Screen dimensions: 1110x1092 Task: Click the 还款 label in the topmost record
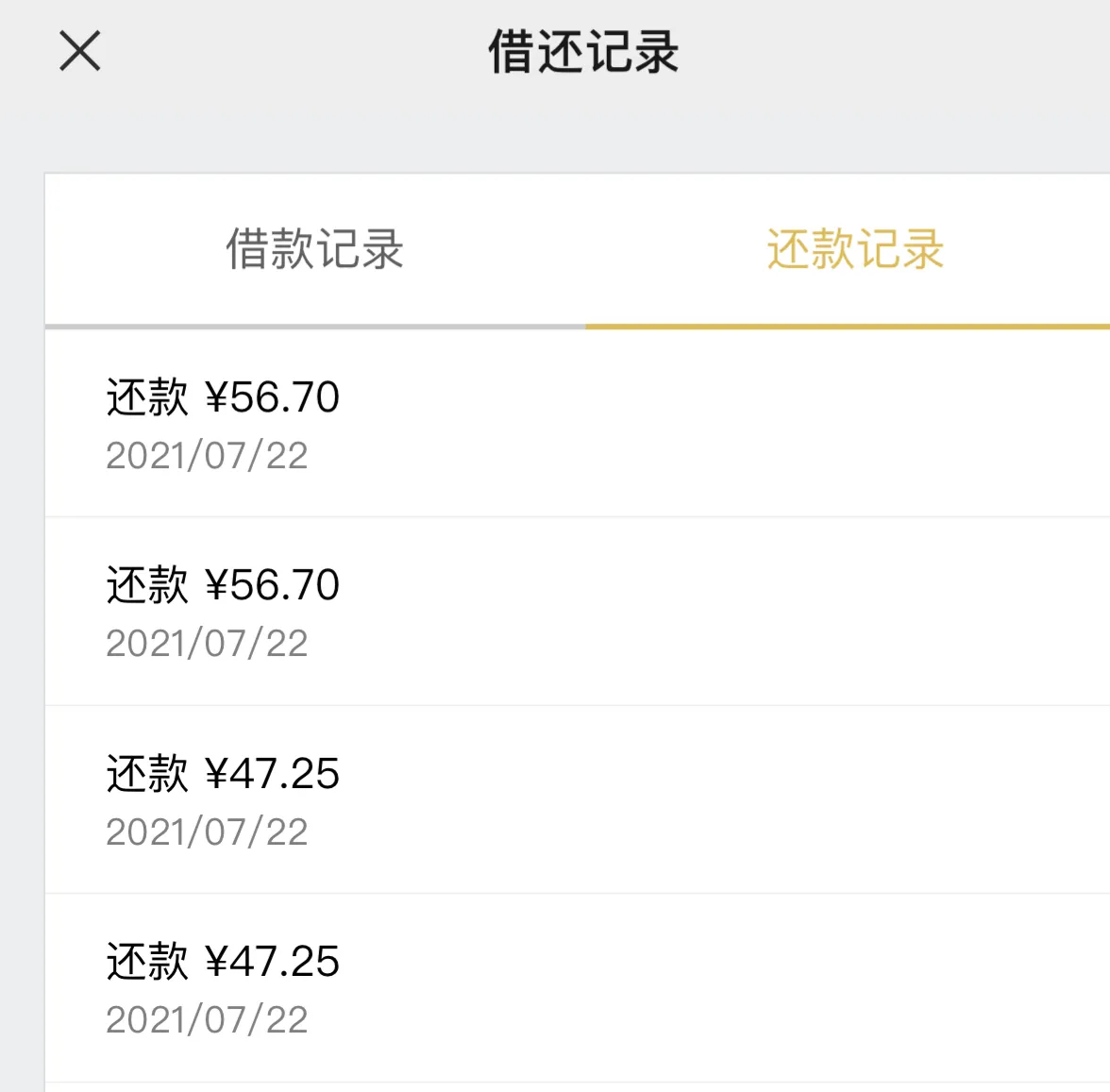click(147, 396)
